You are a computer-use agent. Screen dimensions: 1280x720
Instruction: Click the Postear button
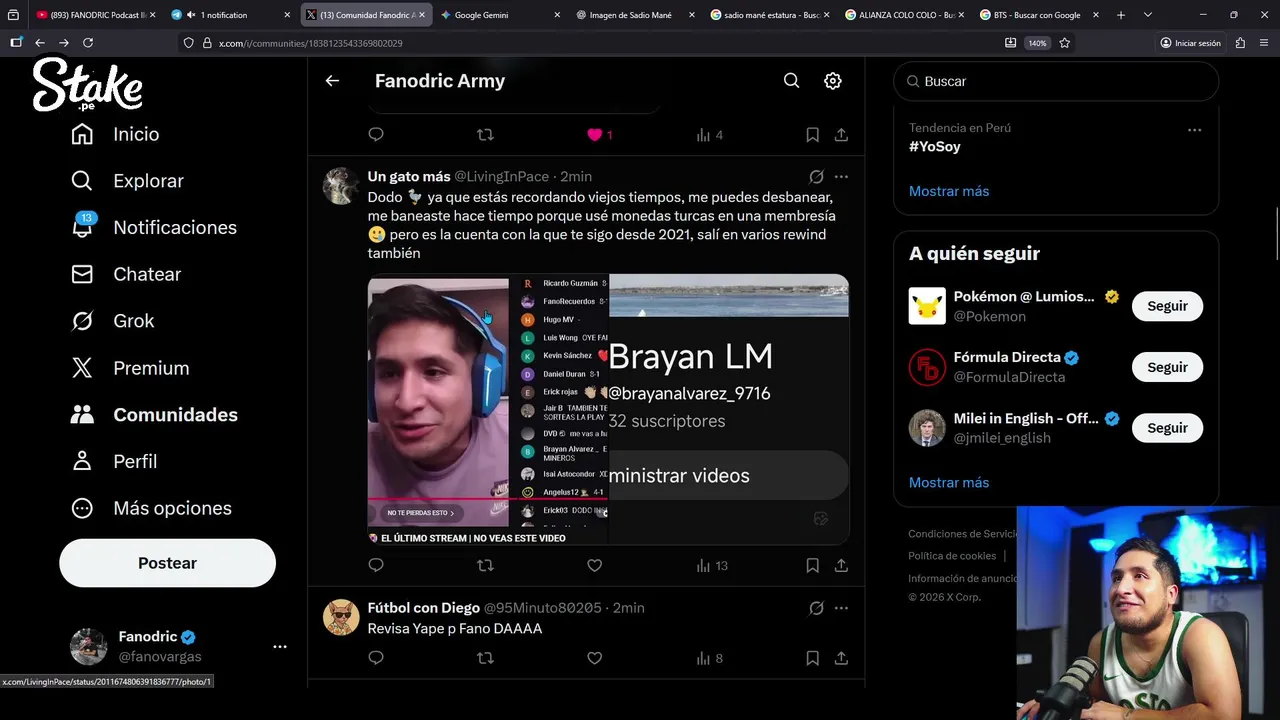tap(167, 563)
